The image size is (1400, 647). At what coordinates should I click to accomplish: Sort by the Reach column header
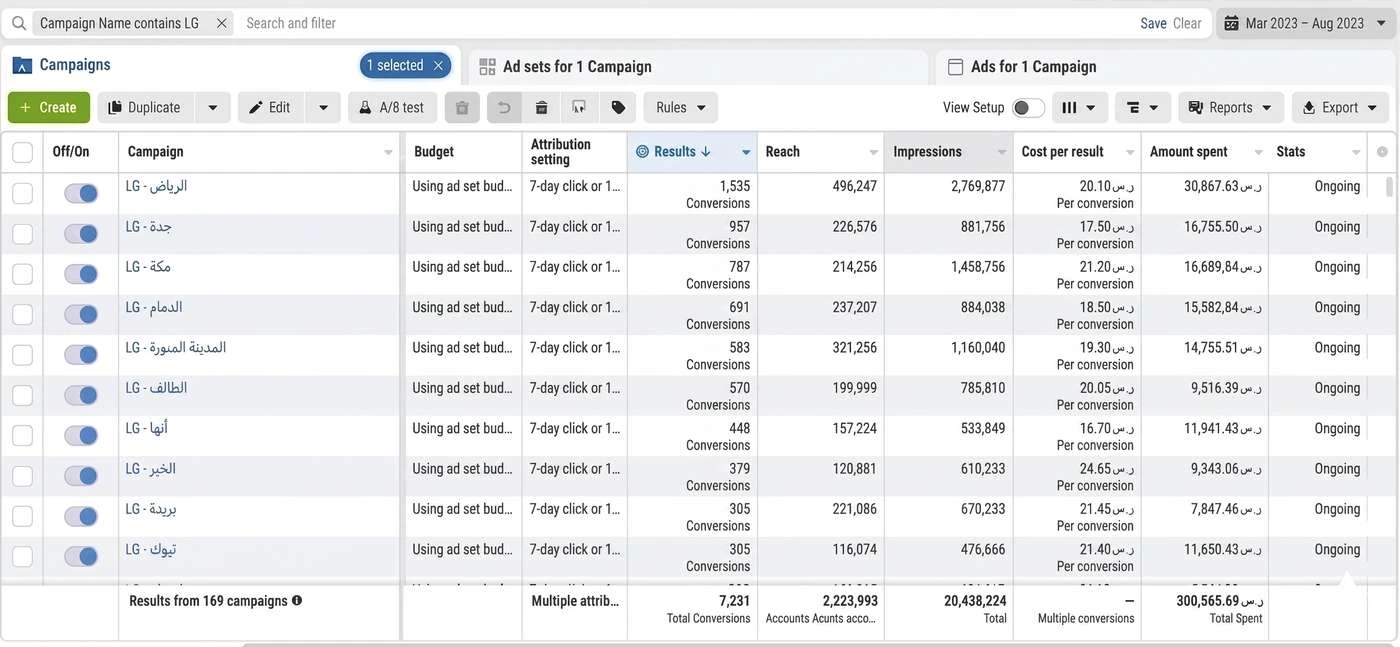(783, 152)
